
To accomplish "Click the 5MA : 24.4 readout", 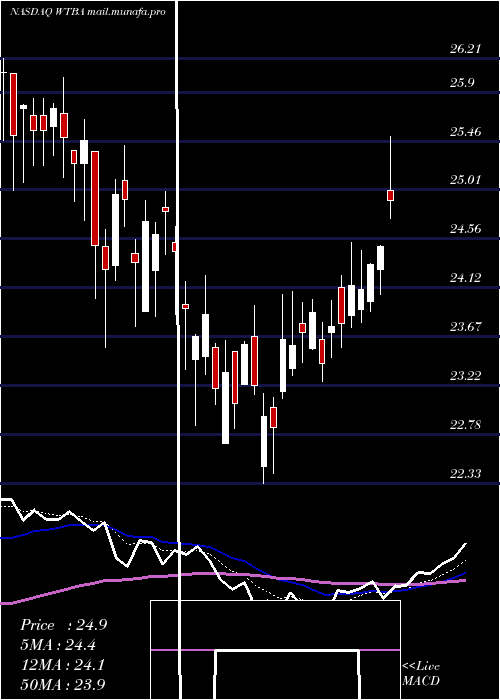I will click(58, 645).
